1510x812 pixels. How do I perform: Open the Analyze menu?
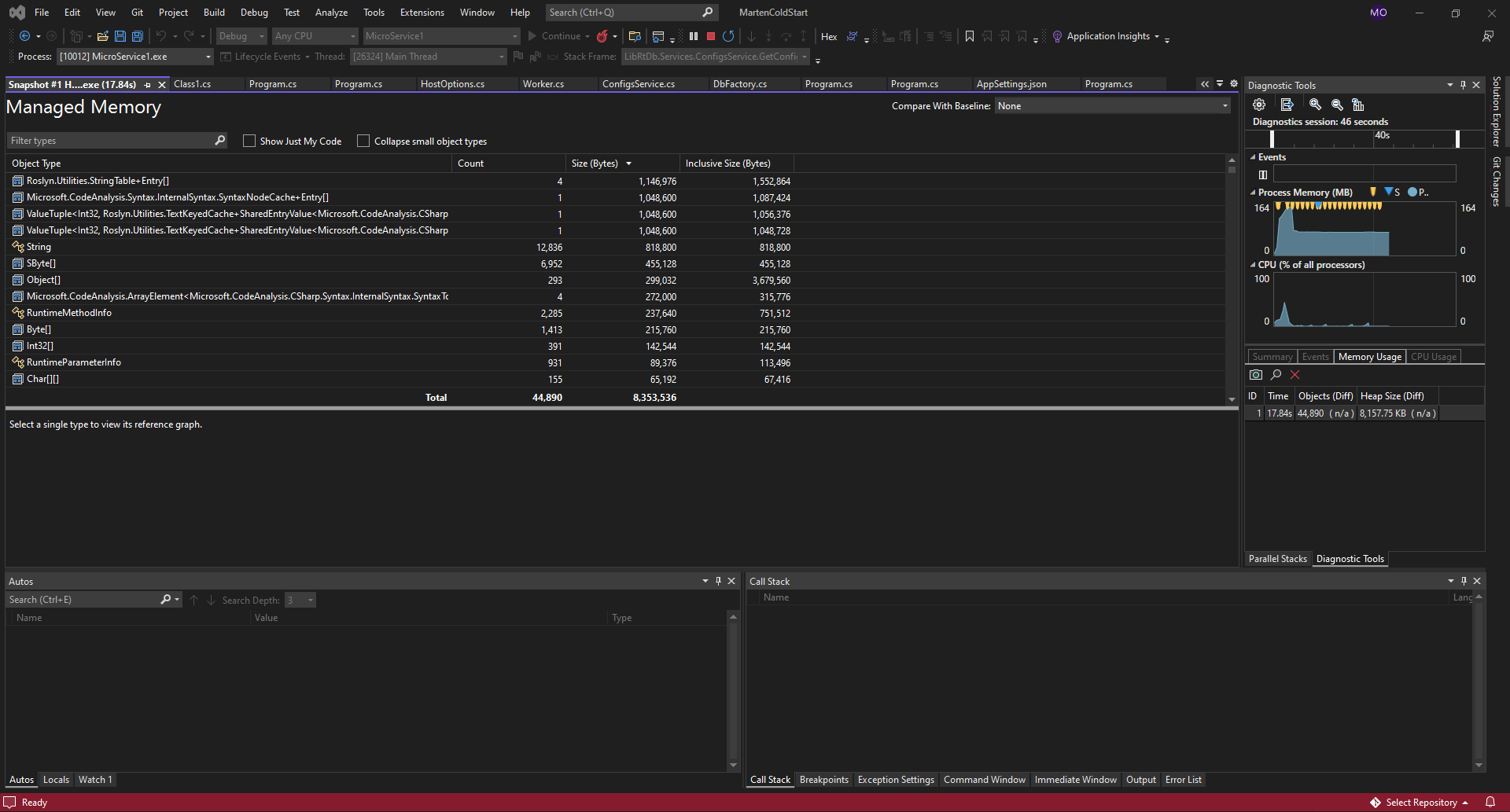(331, 12)
